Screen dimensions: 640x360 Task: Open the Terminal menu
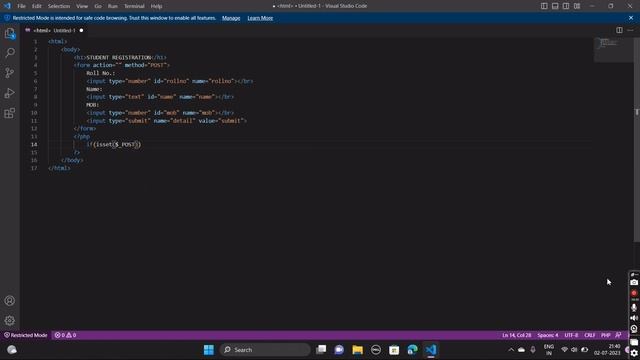[134, 6]
